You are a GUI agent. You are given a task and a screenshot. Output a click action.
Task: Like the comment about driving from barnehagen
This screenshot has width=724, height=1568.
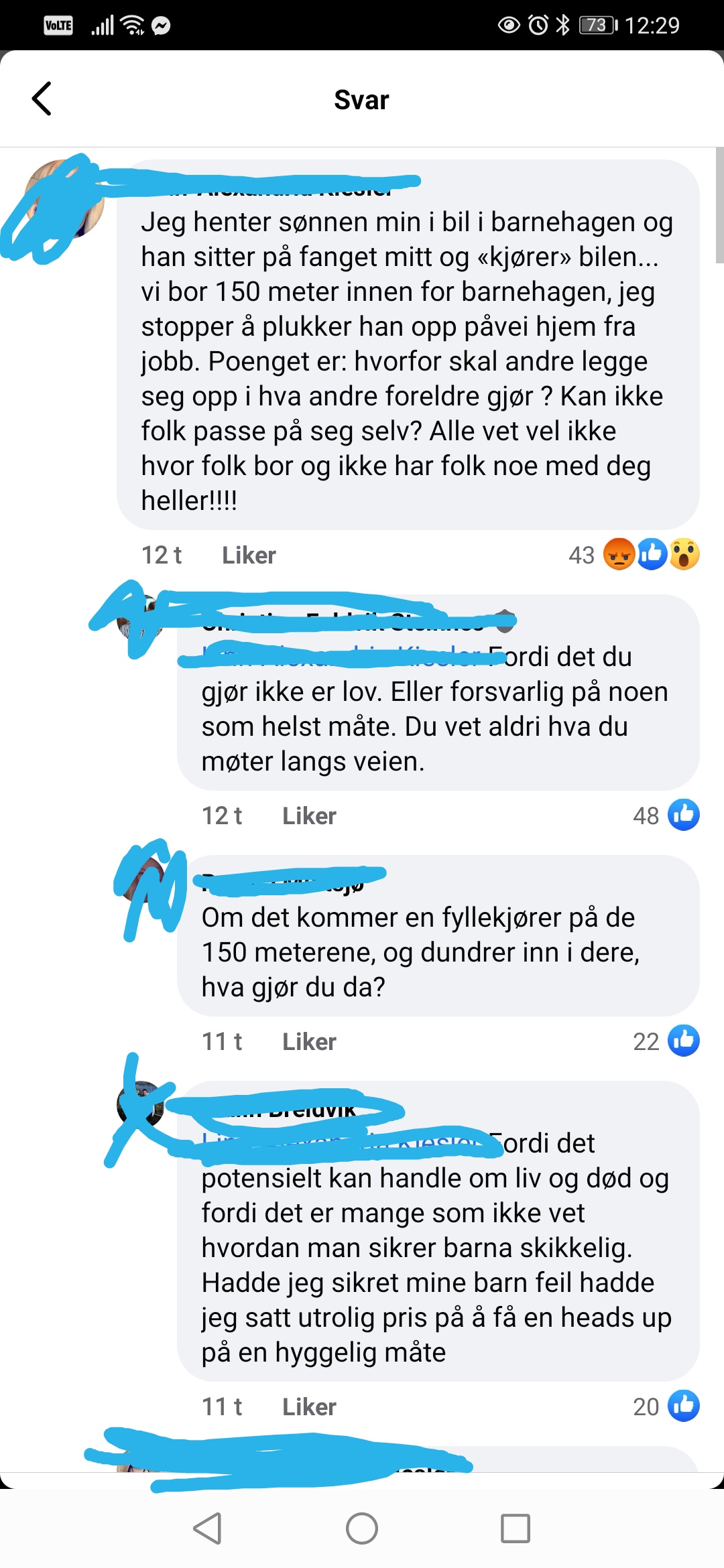249,556
